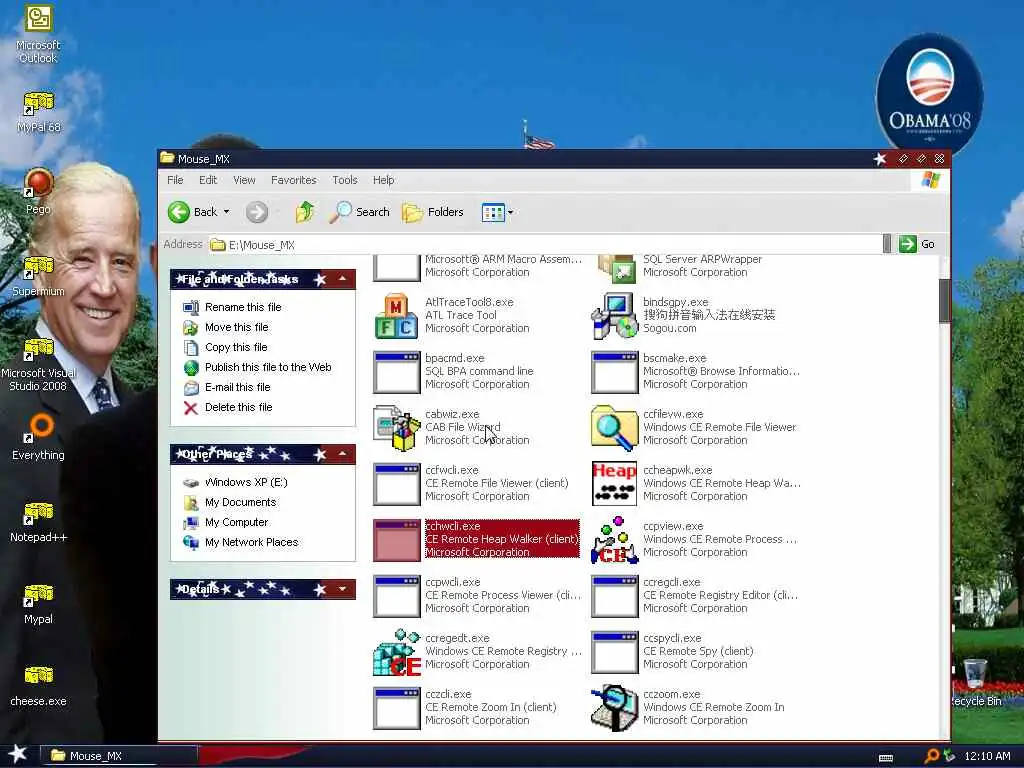Click E-mail this file link

(237, 387)
